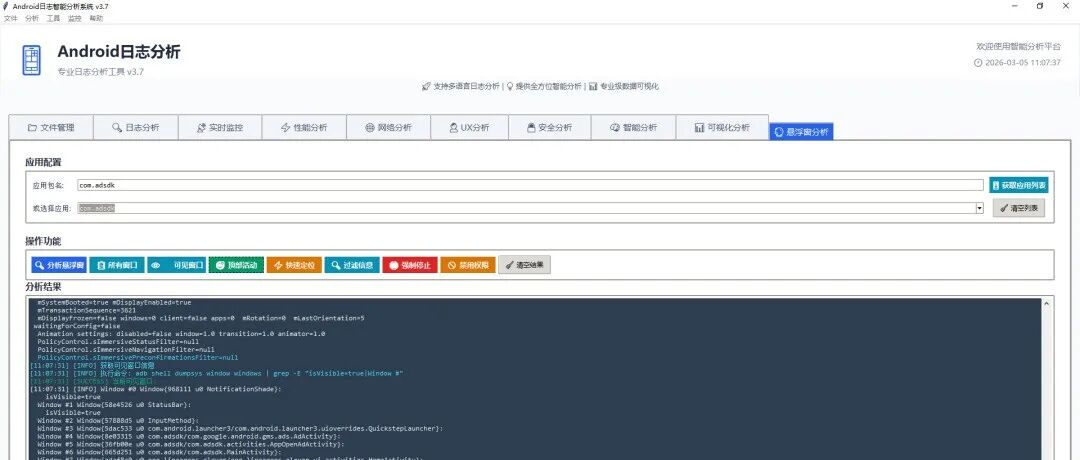Click the 过滤信息 button

click(352, 265)
